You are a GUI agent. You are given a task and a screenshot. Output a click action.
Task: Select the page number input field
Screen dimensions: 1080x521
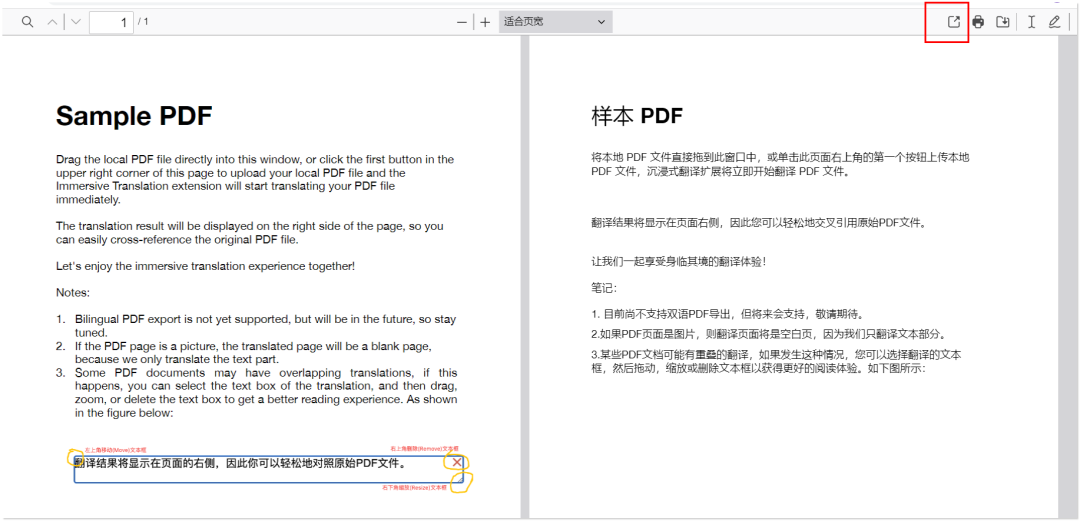pyautogui.click(x=111, y=22)
